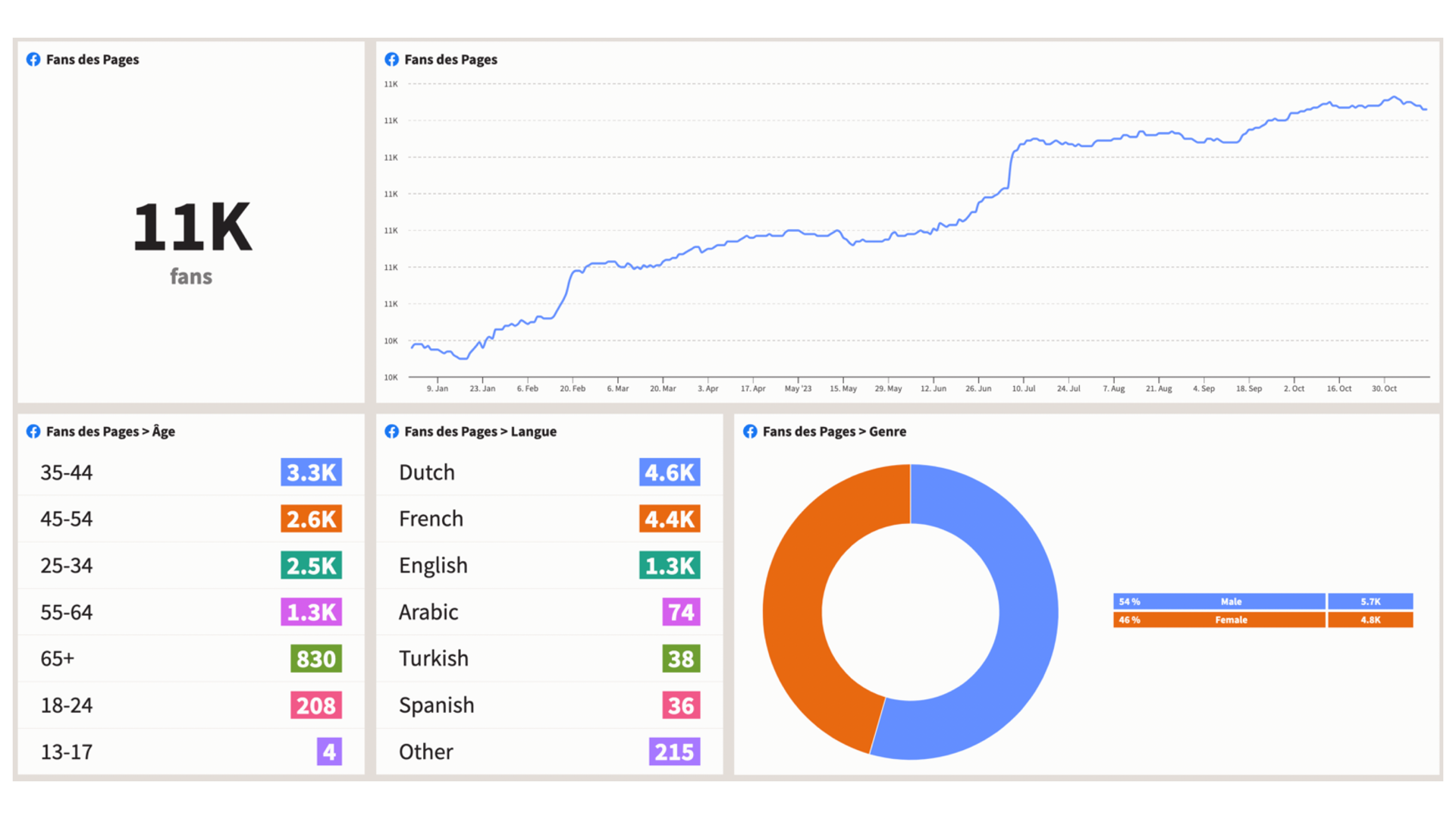Click the Female legend bar
This screenshot has height=819, width=1456.
point(1230,620)
